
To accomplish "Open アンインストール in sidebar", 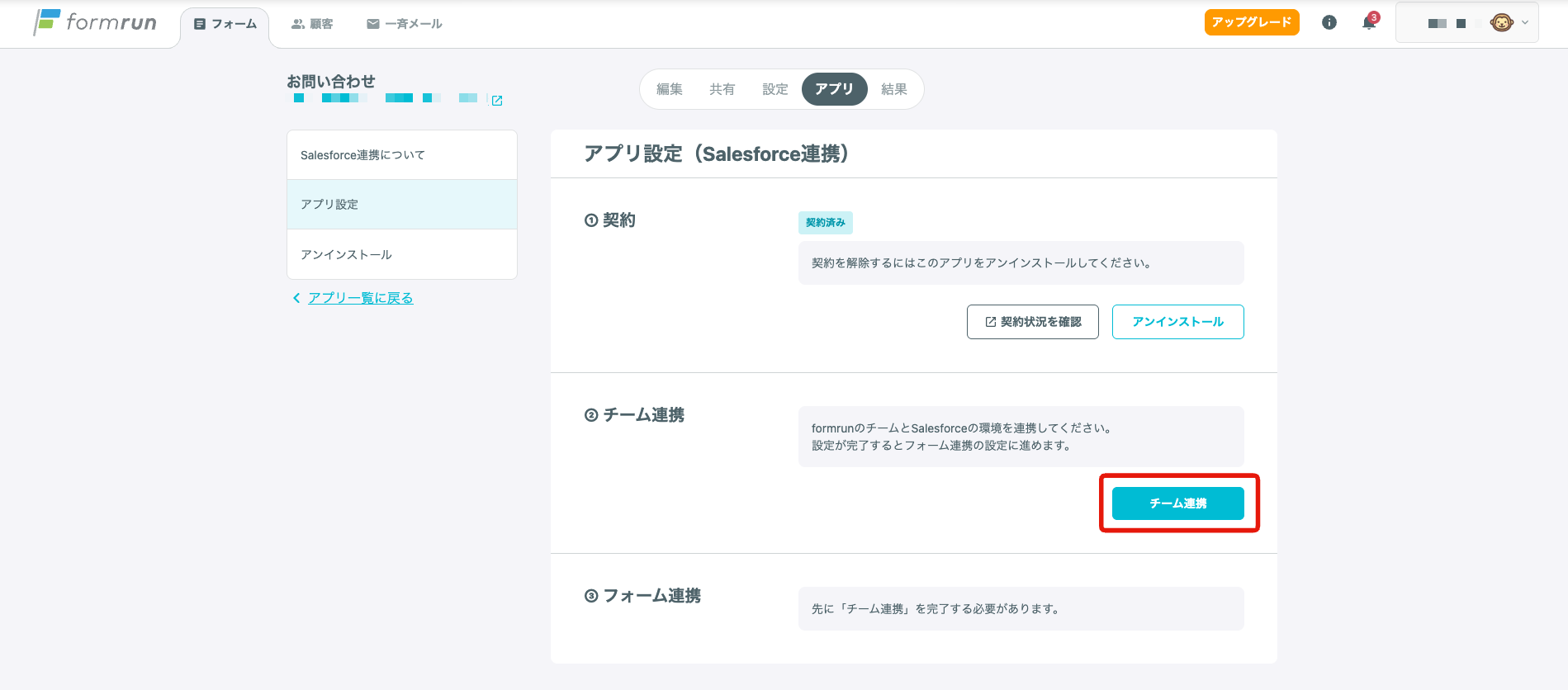I will click(402, 254).
